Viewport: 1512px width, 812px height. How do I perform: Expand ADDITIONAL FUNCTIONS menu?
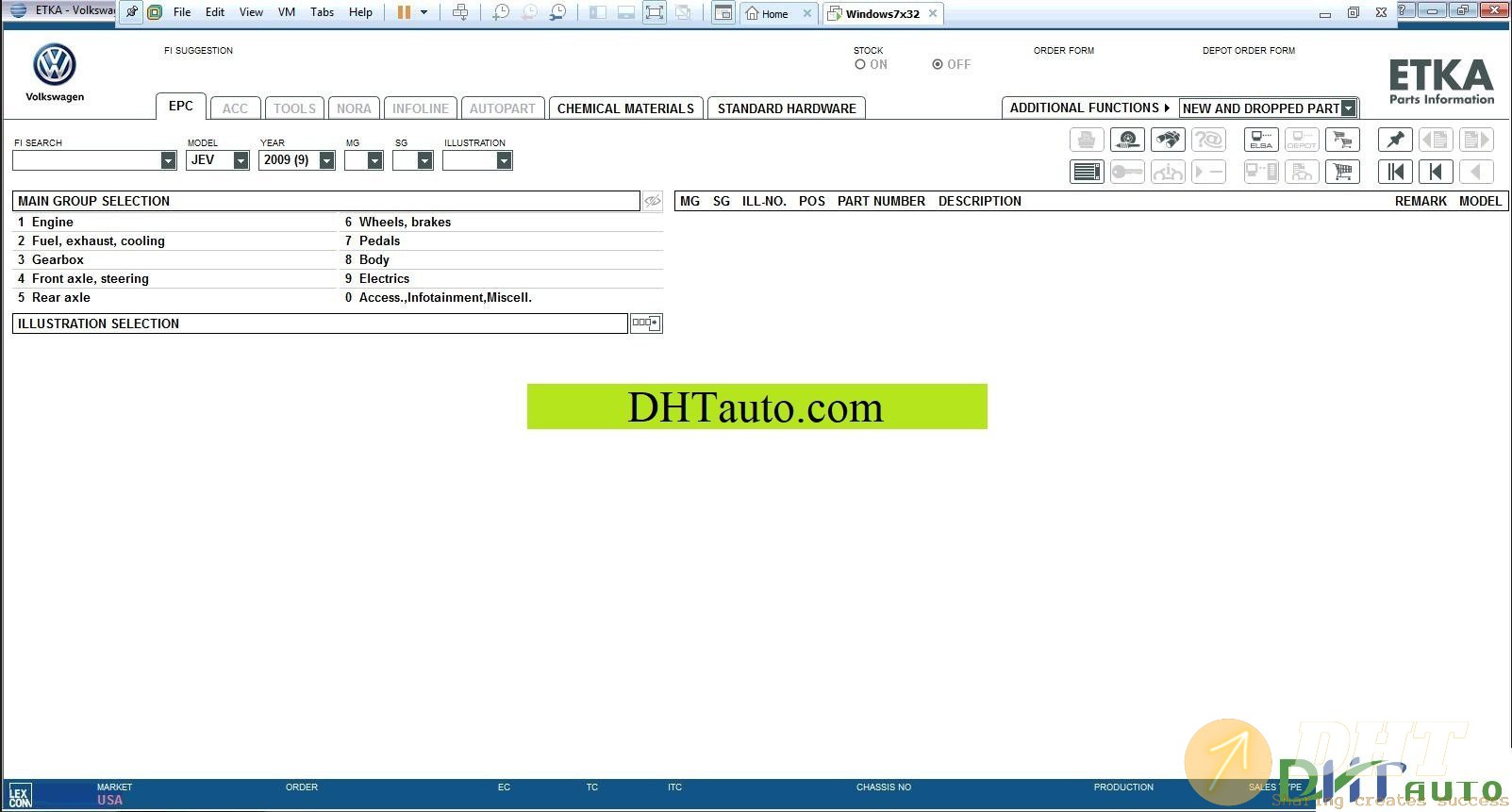1089,108
